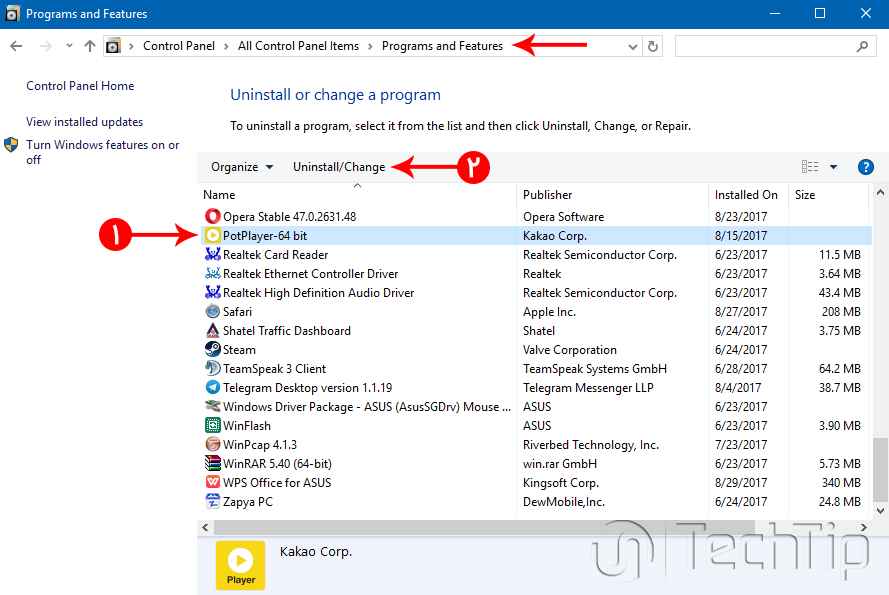This screenshot has height=595, width=889.
Task: Open the Organize dropdown menu
Action: click(242, 167)
